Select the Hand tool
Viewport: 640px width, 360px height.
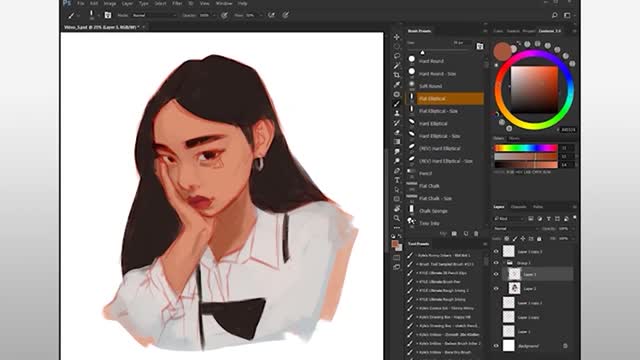[x=397, y=209]
